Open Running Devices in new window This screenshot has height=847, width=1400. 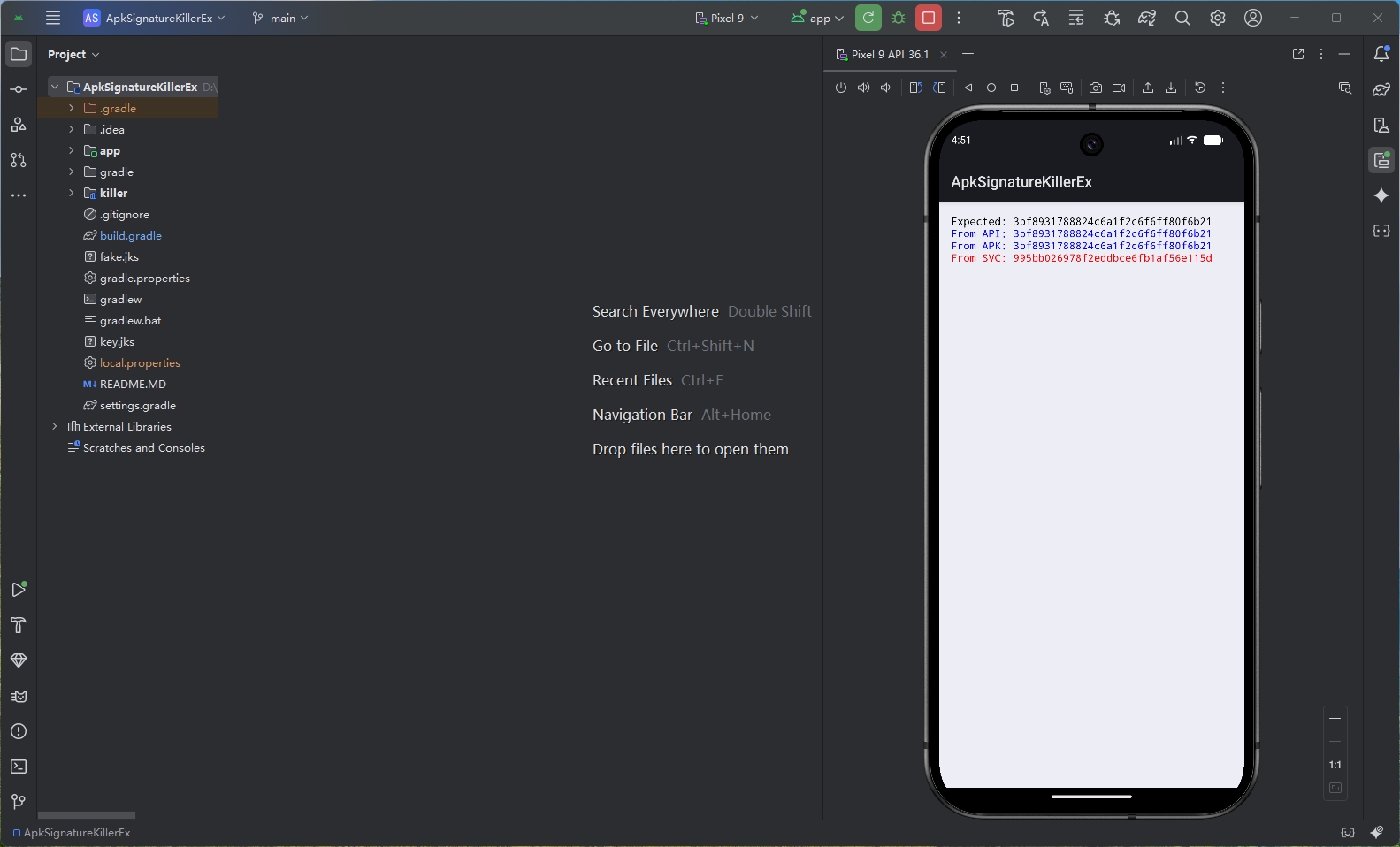(x=1298, y=54)
